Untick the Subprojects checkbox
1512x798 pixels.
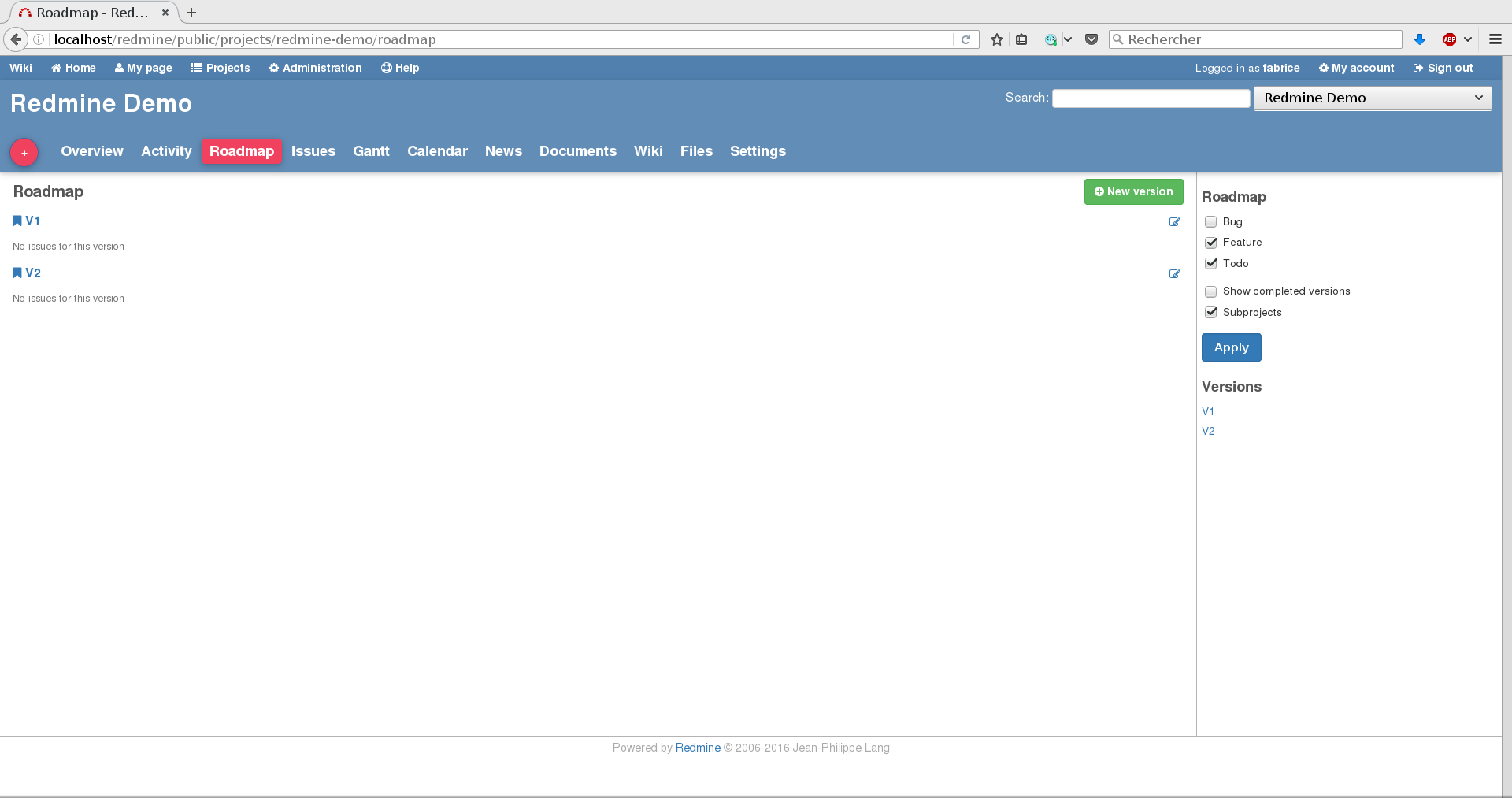pyautogui.click(x=1211, y=313)
